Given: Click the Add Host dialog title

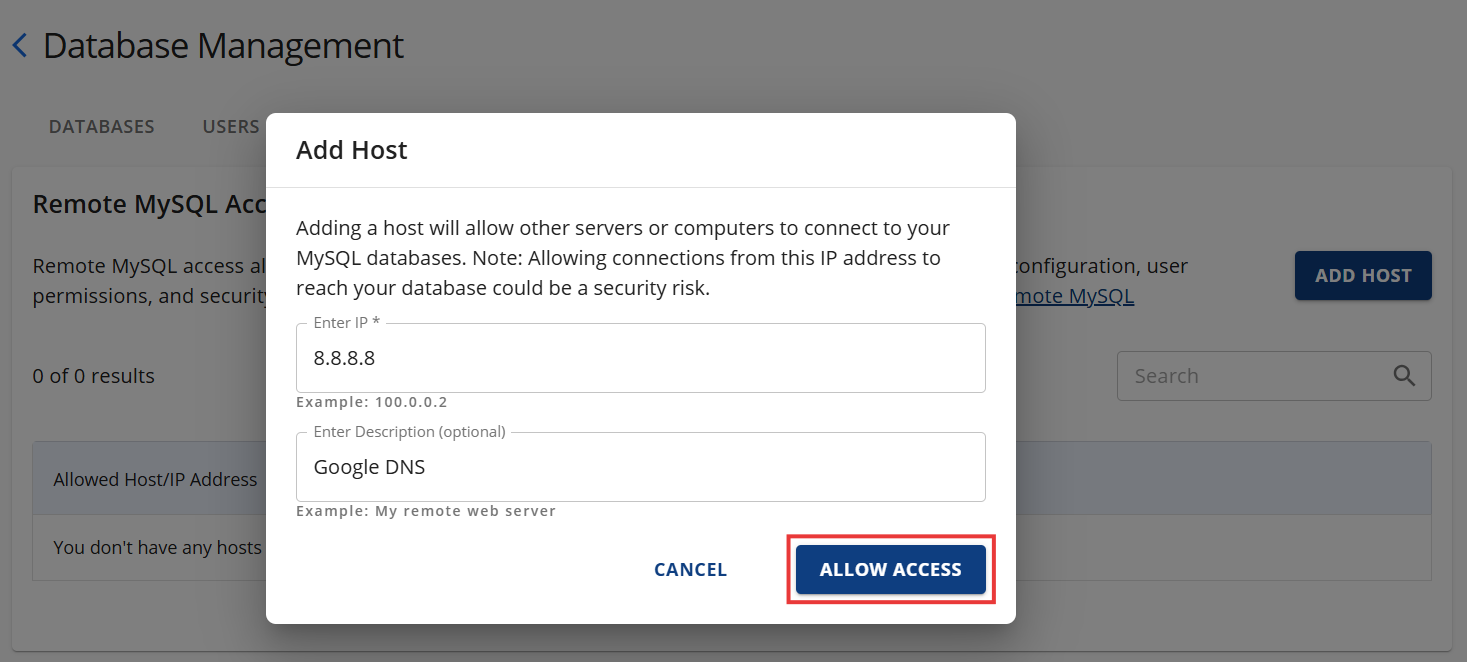Looking at the screenshot, I should 352,150.
